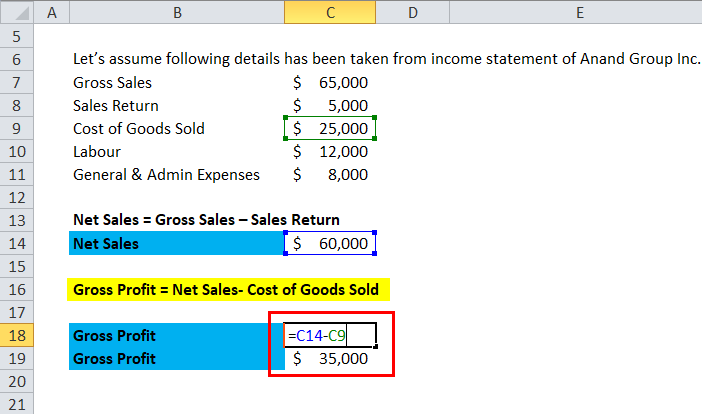Select row 7 header
The width and height of the screenshot is (702, 414).
[17, 82]
